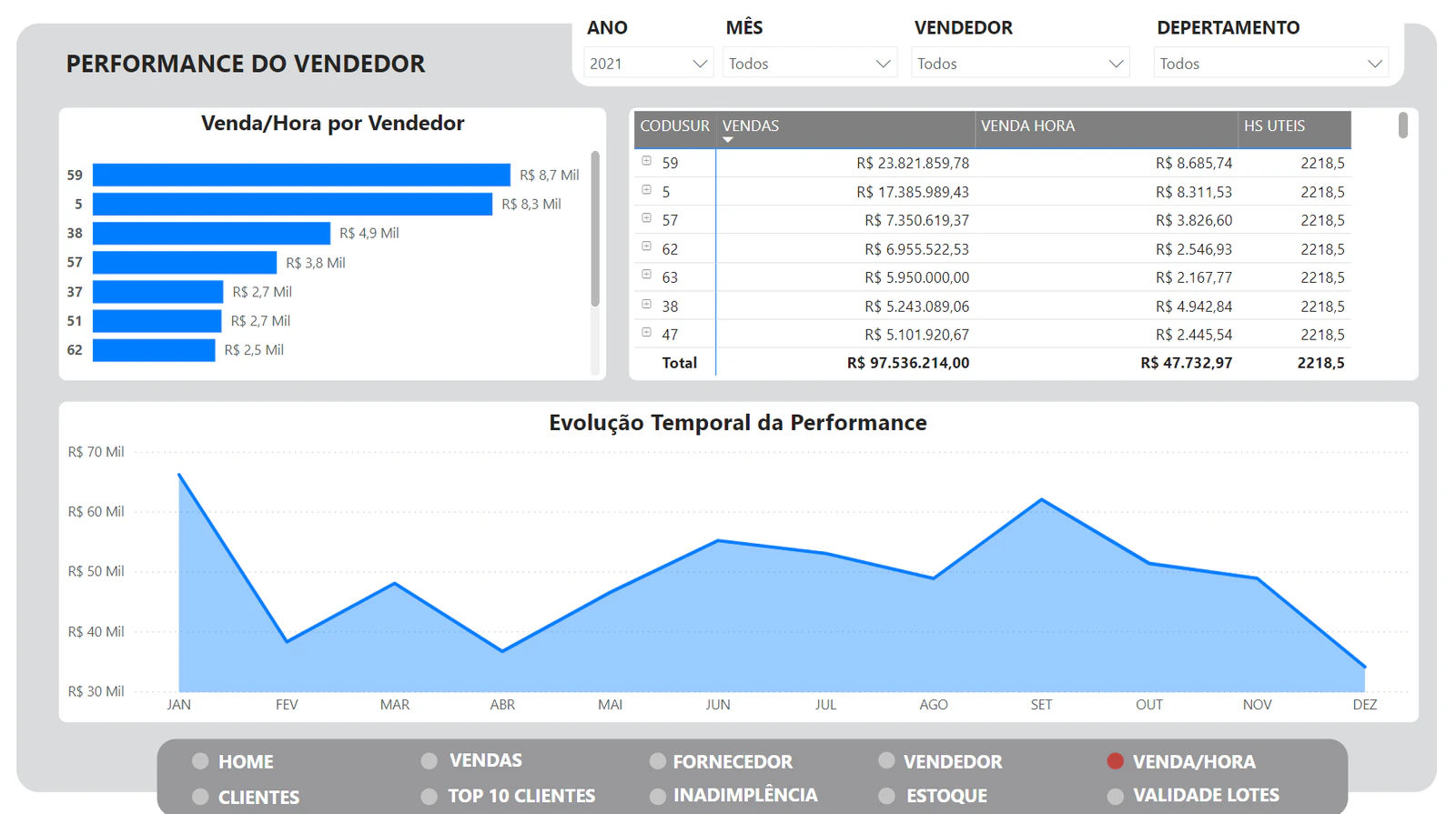Image resolution: width=1456 pixels, height=814 pixels.
Task: Select the INADIMPLÊNCIA navigation radio button
Action: [658, 796]
